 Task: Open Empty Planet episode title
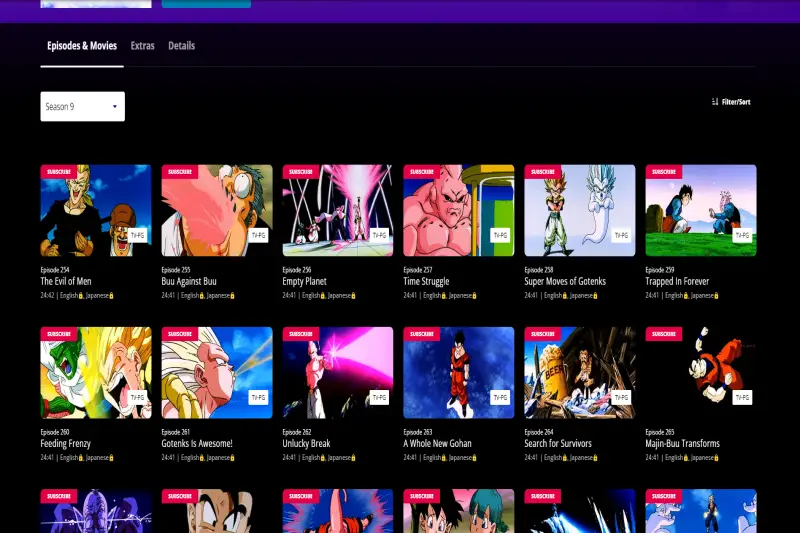pos(305,282)
